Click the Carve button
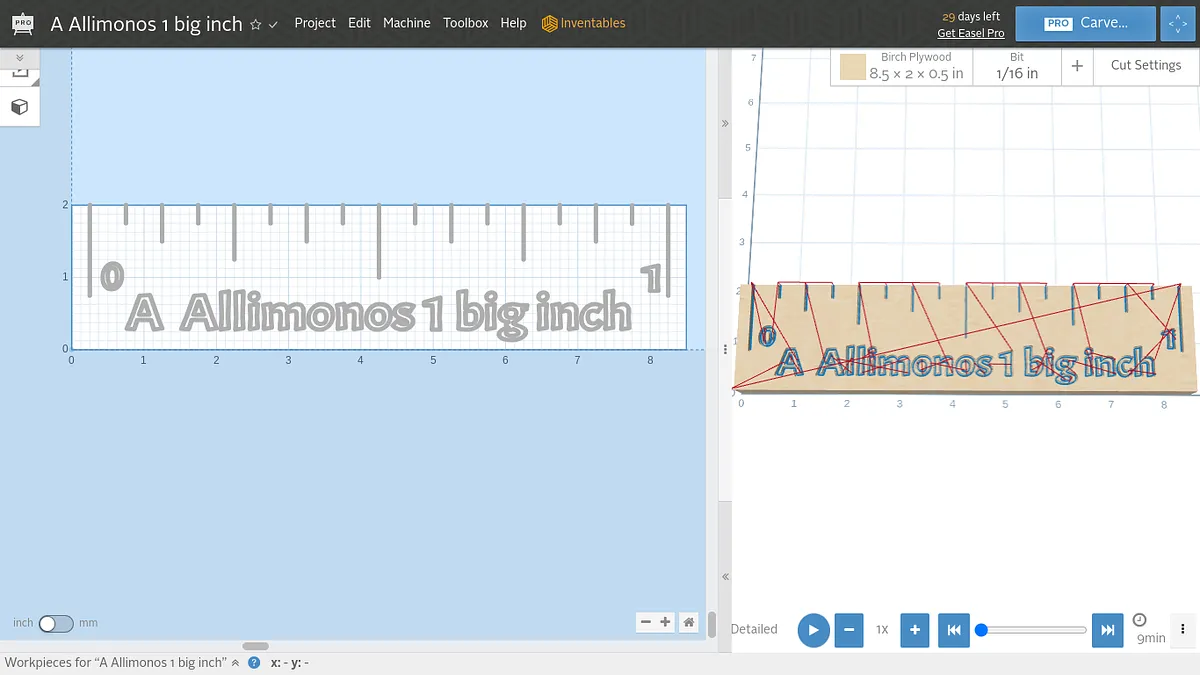This screenshot has width=1200, height=675. (1086, 23)
